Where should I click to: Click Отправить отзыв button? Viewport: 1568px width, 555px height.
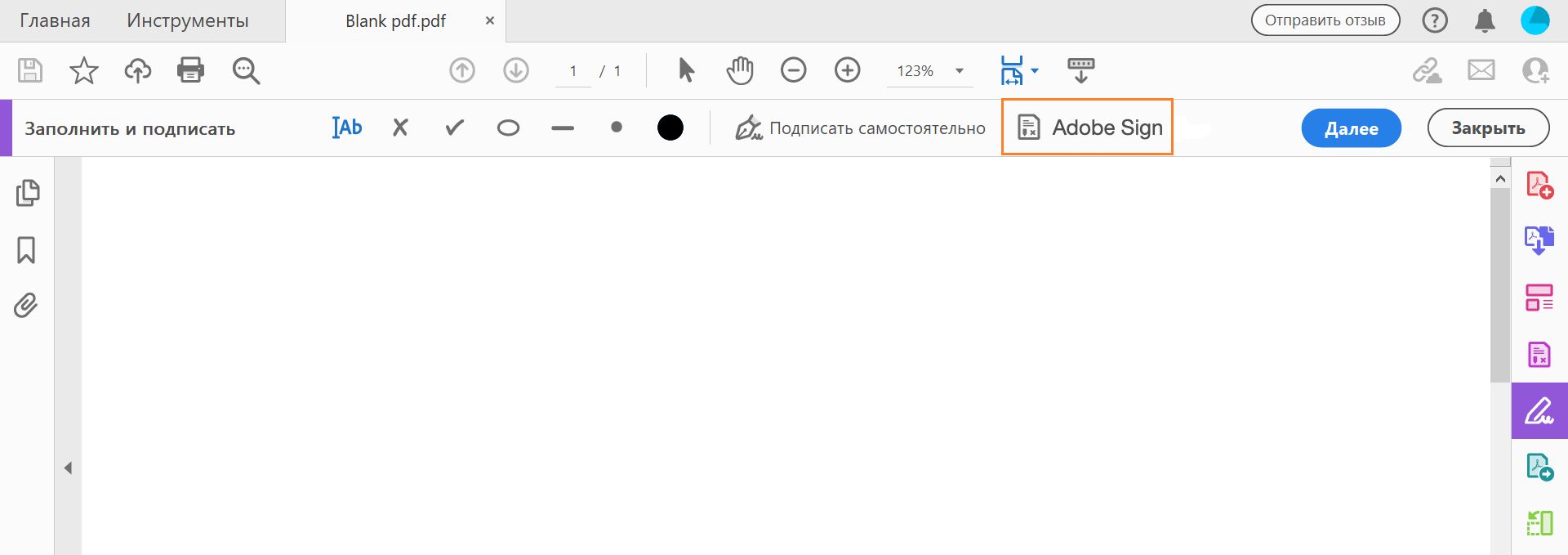pyautogui.click(x=1325, y=20)
